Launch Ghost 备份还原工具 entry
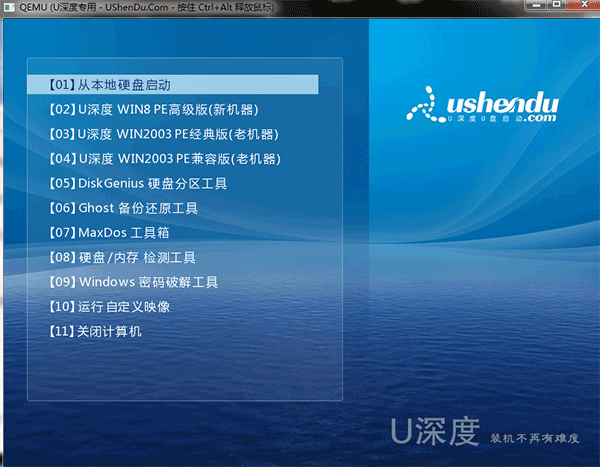This screenshot has width=600, height=467. [x=123, y=208]
